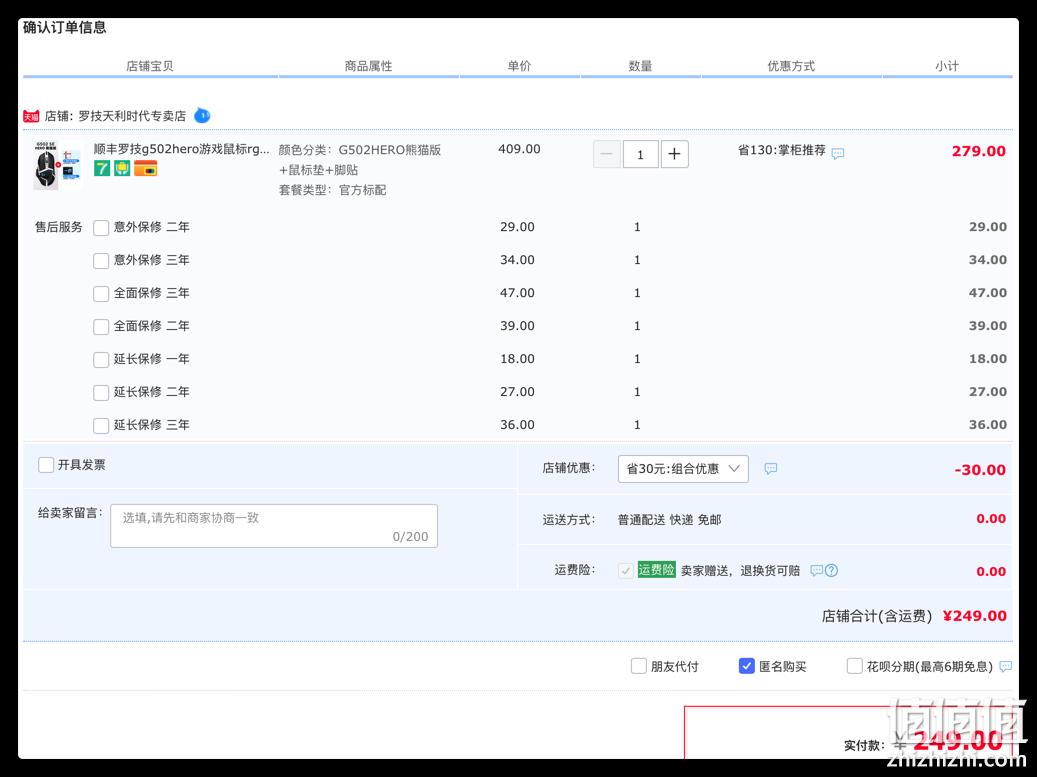Click the green 7-day return badge under the product title
This screenshot has height=777, width=1037.
[x=102, y=169]
